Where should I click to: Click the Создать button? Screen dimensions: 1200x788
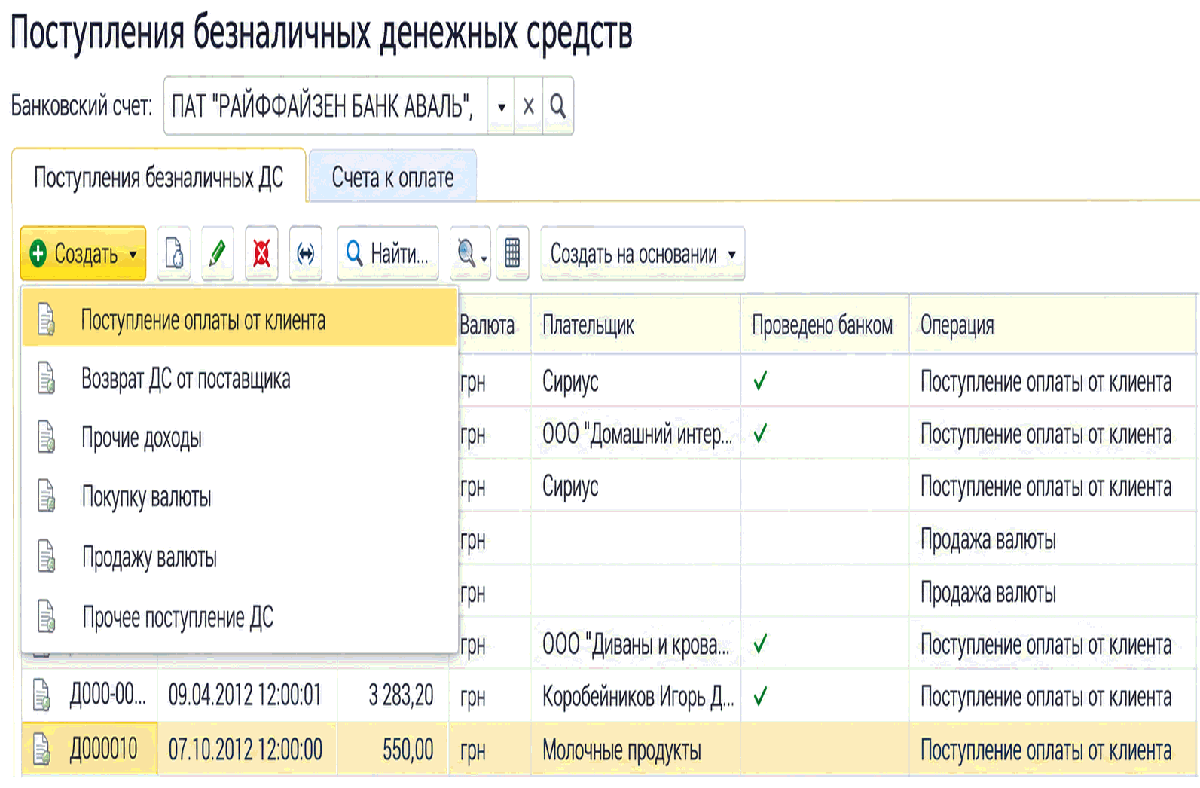pos(83,254)
